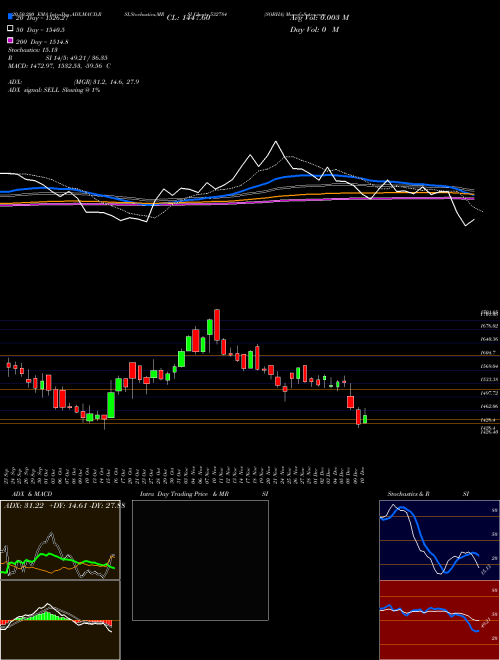Click the 'Stochastics & R' panel heading
Screen dimensions: 500x660
[x=409, y=494]
